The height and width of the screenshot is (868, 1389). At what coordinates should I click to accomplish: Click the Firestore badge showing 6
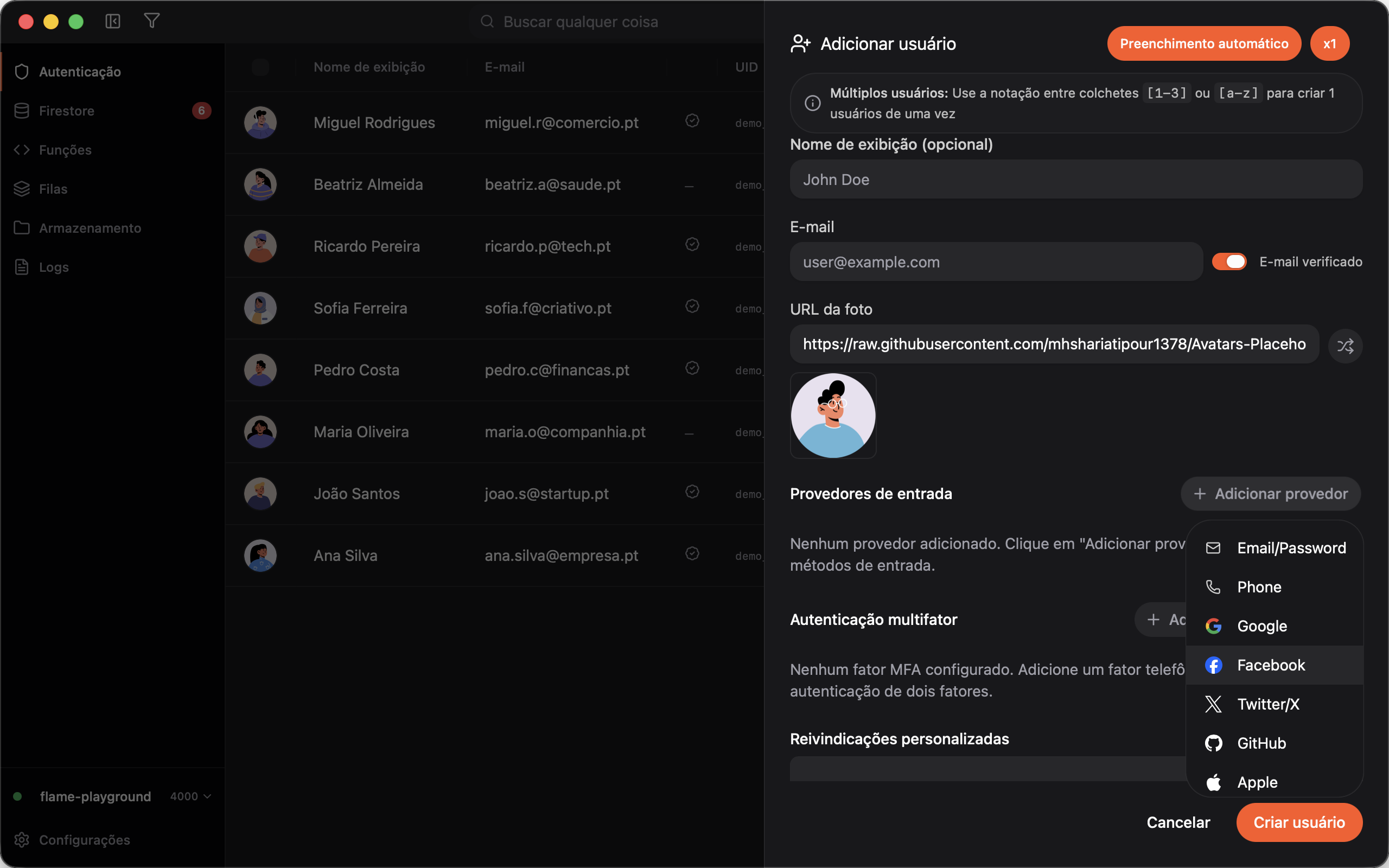tap(201, 111)
